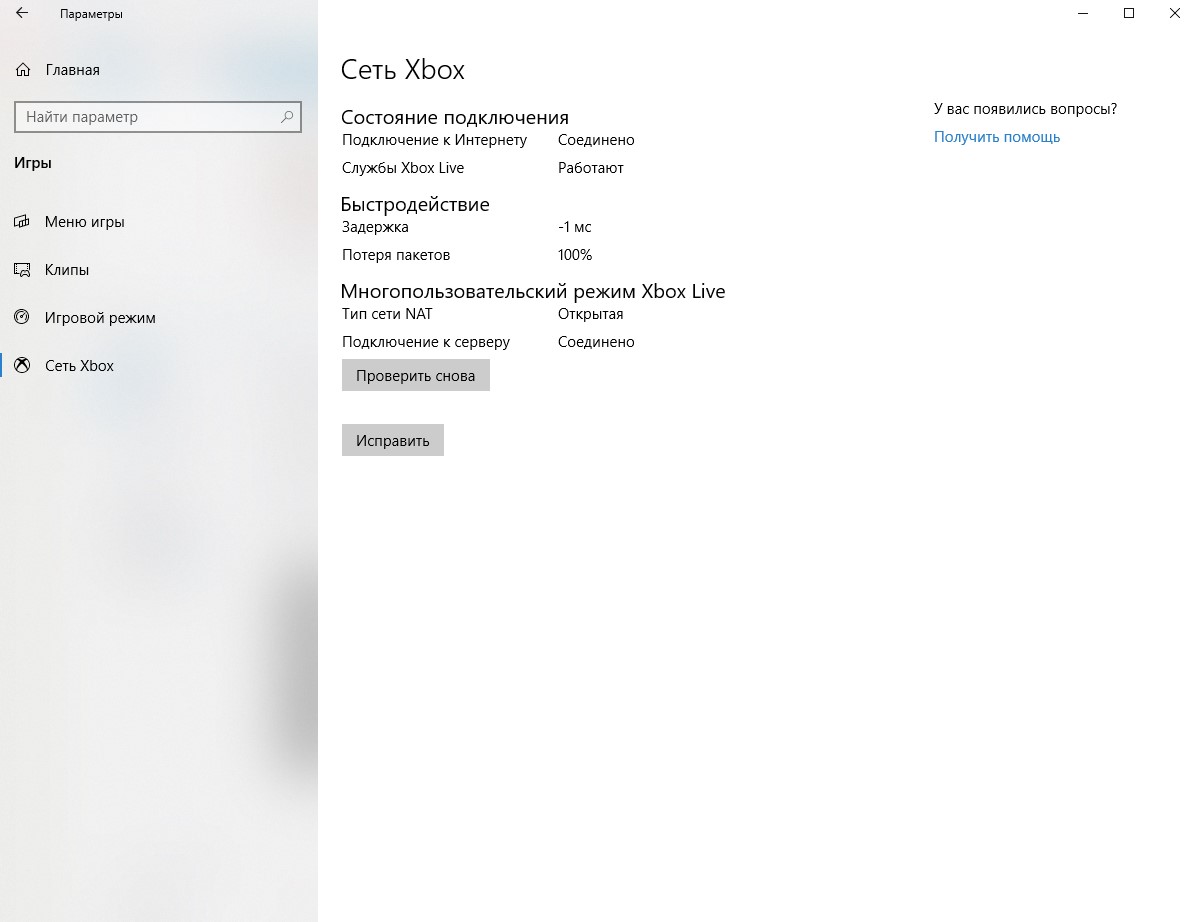Open the 'Получить помощь' link

tap(996, 137)
